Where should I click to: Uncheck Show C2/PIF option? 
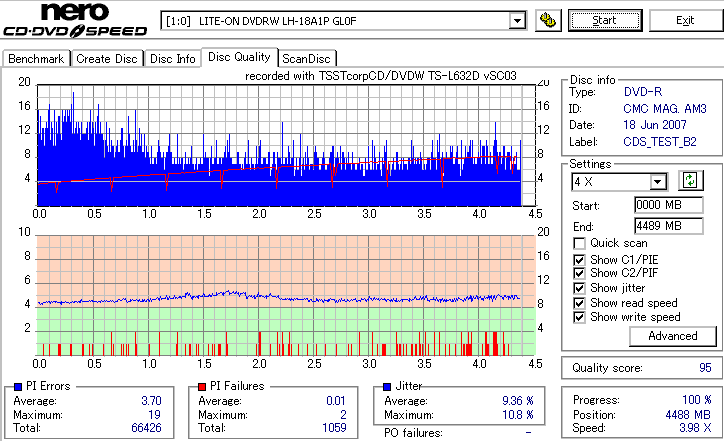click(579, 273)
